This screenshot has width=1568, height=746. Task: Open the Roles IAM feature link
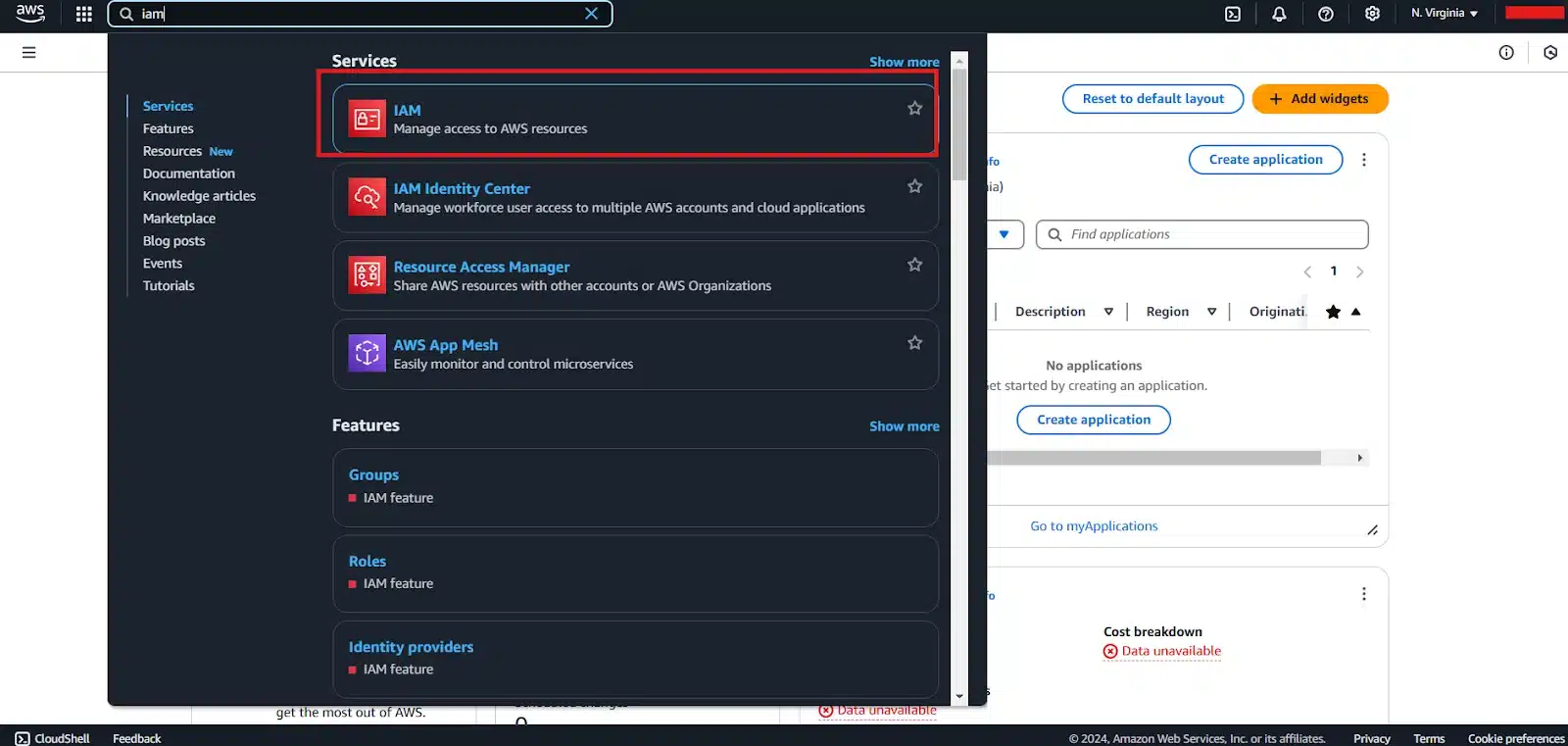pos(367,562)
